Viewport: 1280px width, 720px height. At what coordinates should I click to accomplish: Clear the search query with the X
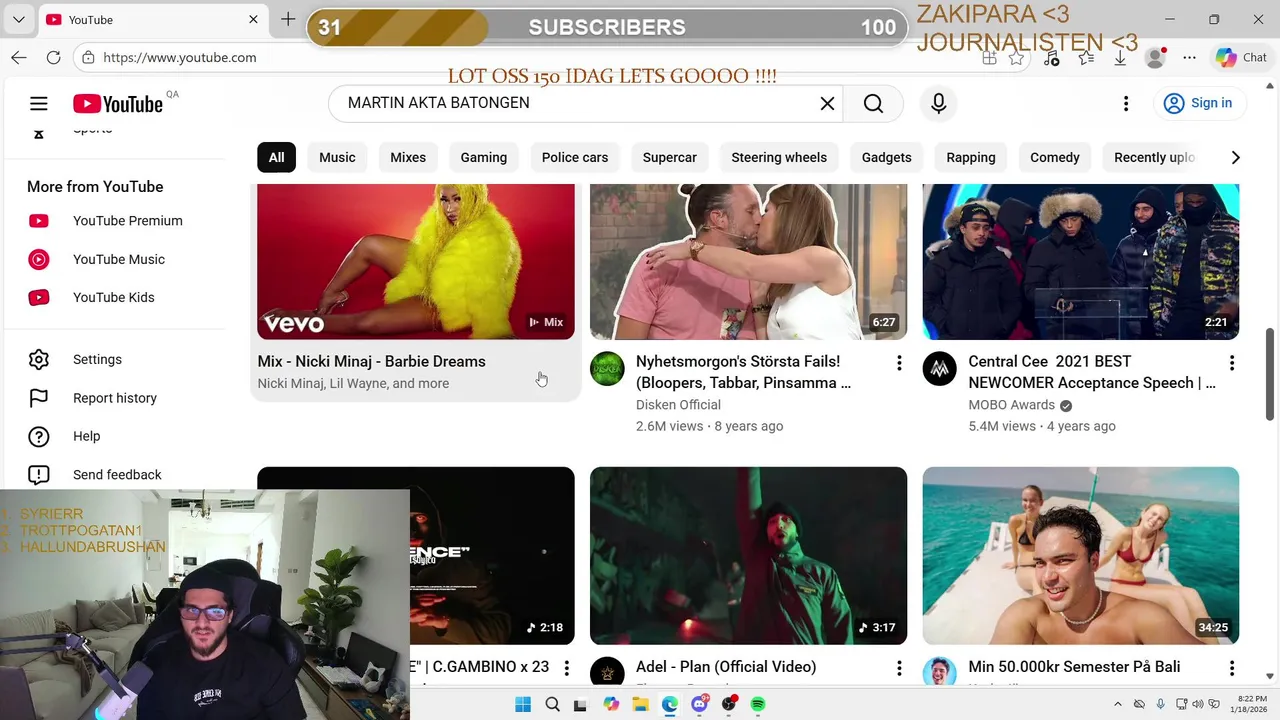coord(827,103)
